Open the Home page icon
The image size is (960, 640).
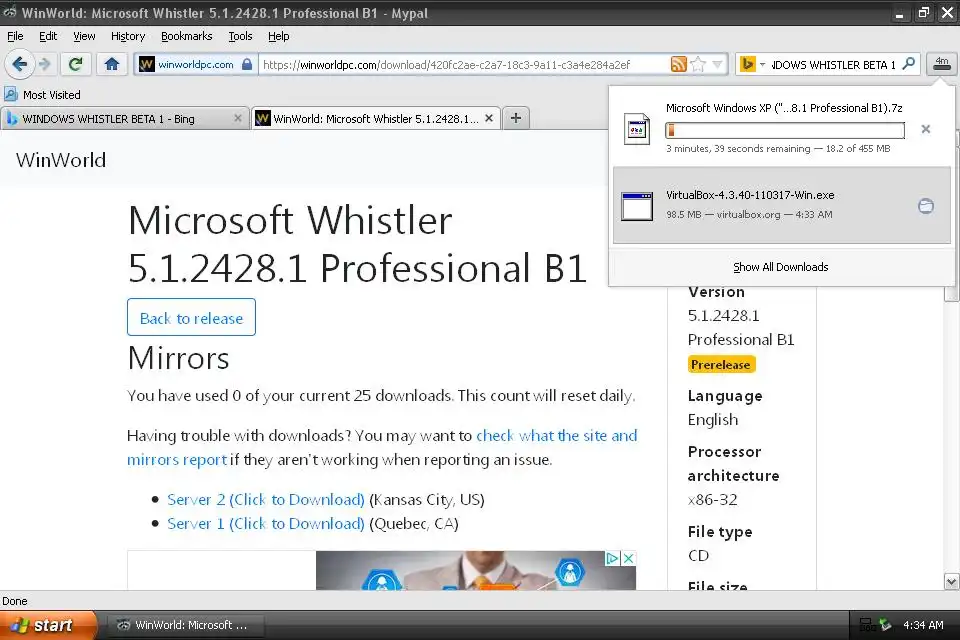pyautogui.click(x=111, y=64)
